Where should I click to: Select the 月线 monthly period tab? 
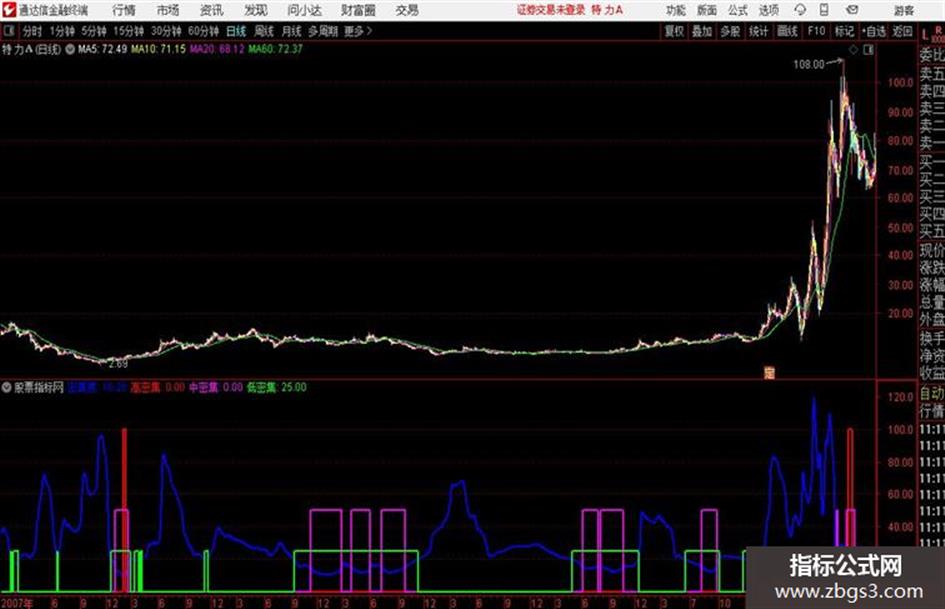292,31
